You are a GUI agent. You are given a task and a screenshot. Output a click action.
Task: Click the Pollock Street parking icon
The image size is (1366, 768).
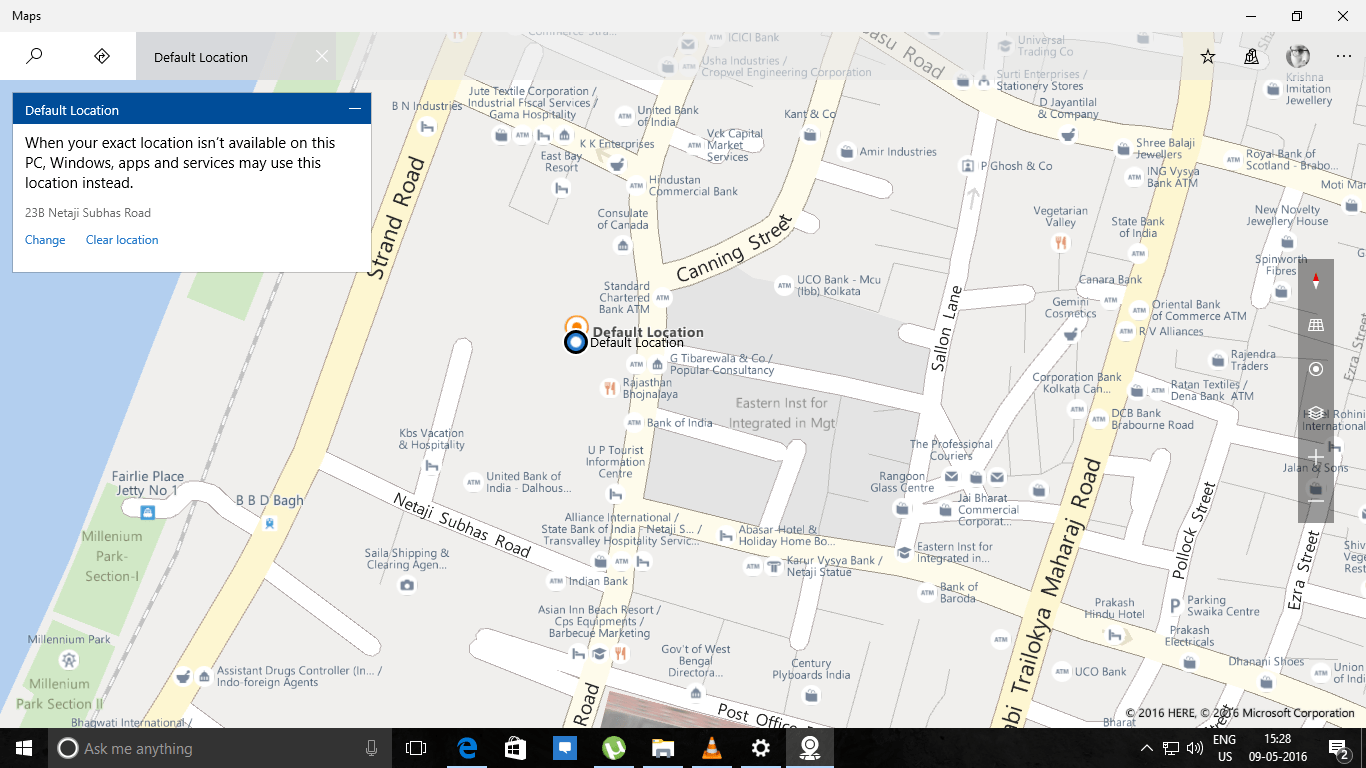(1174, 606)
